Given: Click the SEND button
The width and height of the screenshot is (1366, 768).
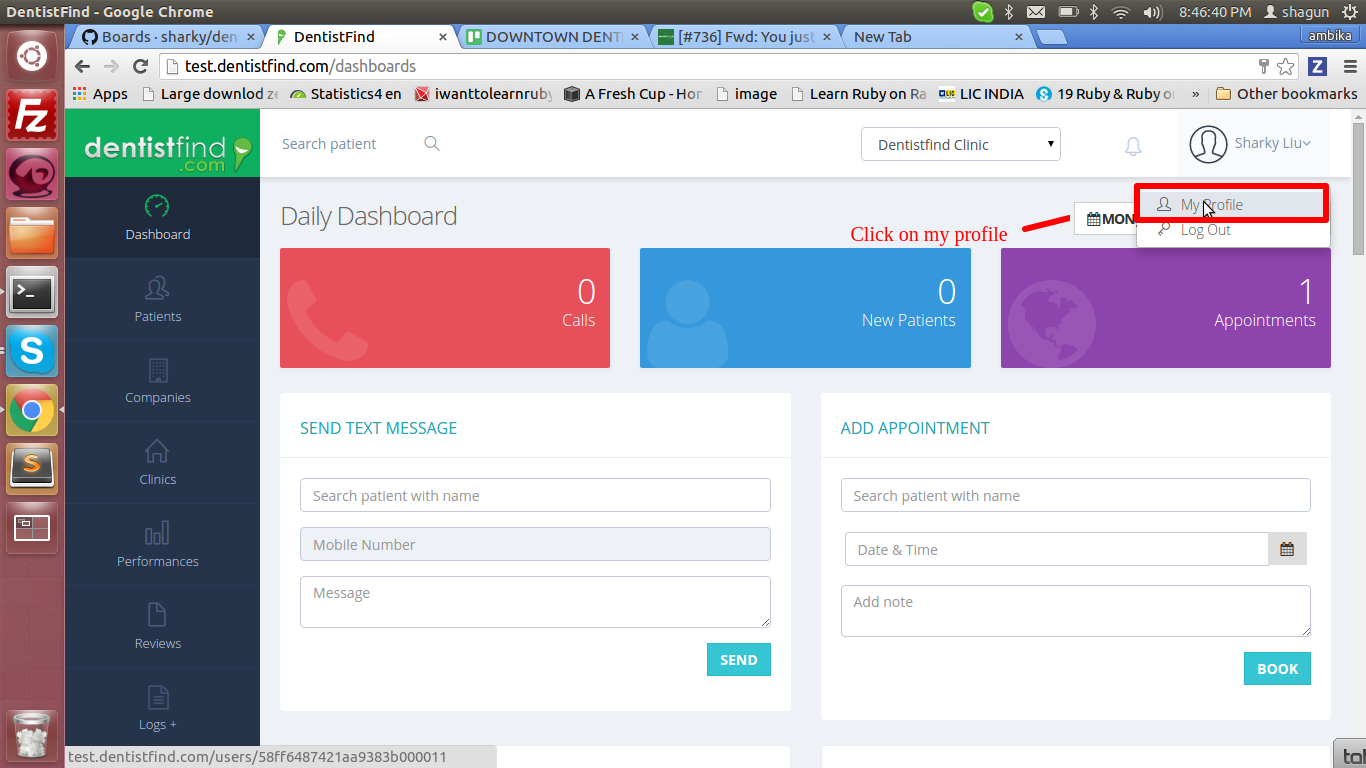Looking at the screenshot, I should pos(739,660).
